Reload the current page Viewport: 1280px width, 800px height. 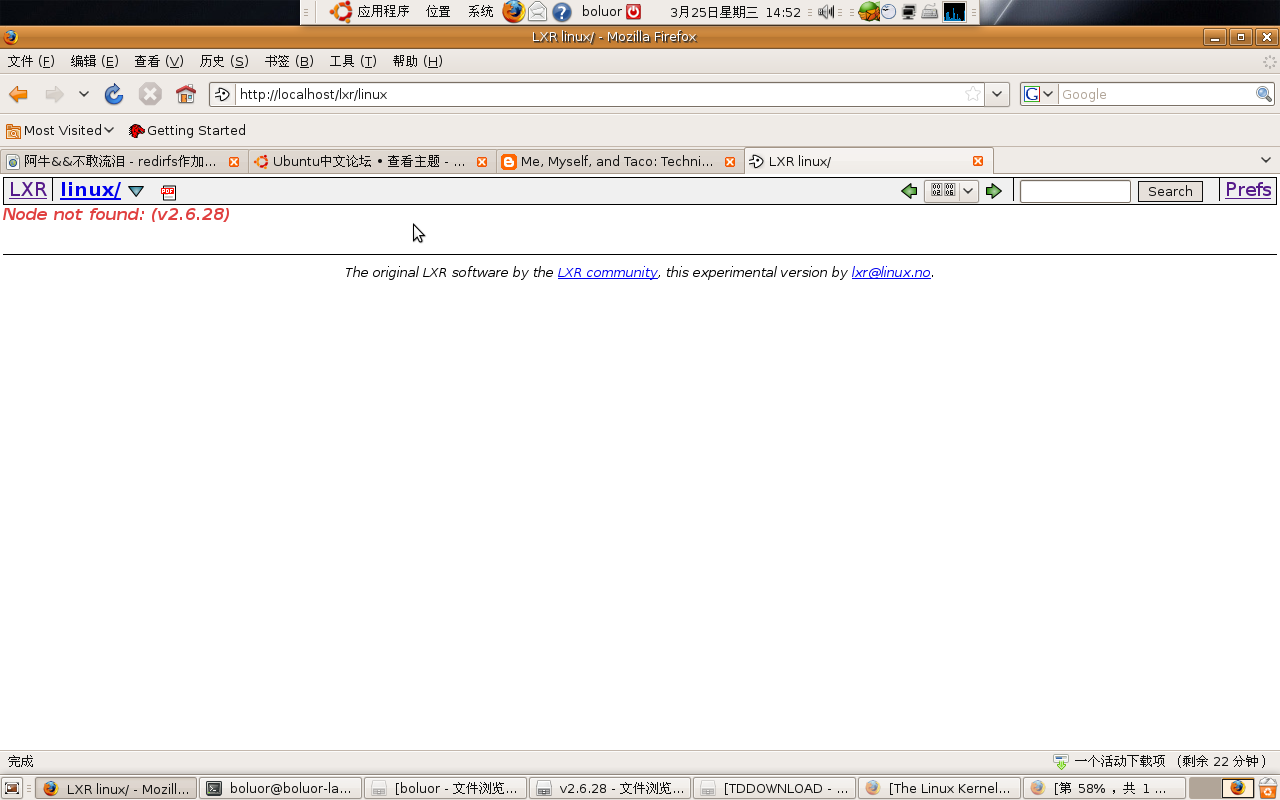[x=114, y=94]
